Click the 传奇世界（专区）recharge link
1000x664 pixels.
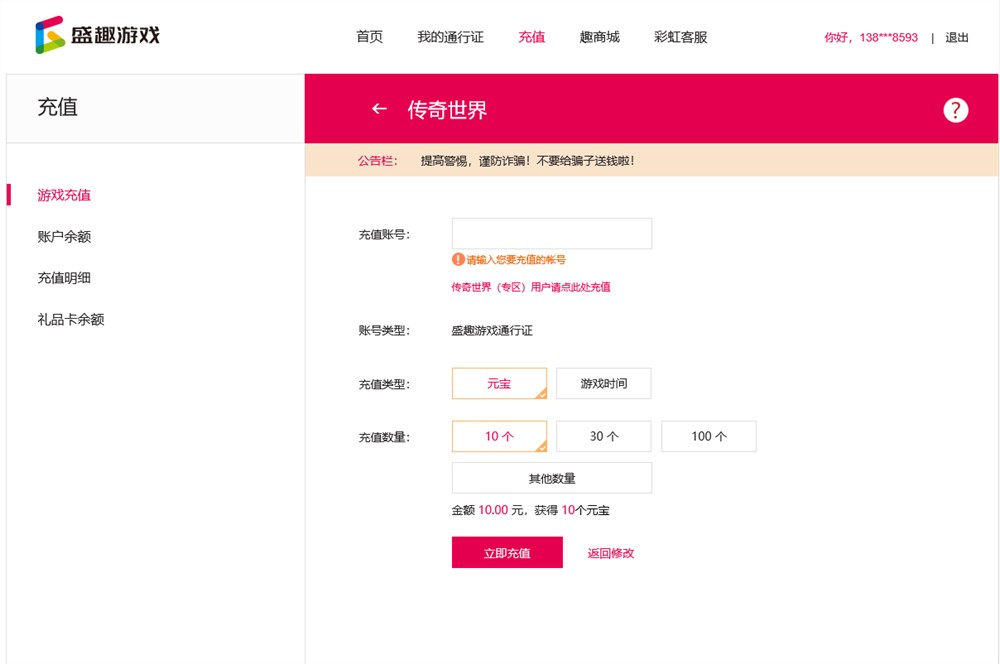tap(530, 287)
